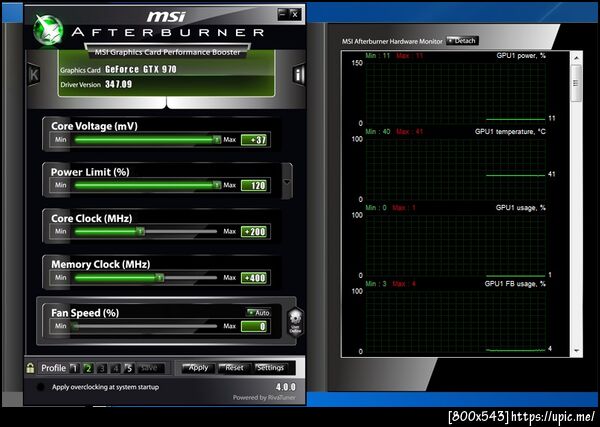Click the Power Limit 120 value field

click(254, 186)
